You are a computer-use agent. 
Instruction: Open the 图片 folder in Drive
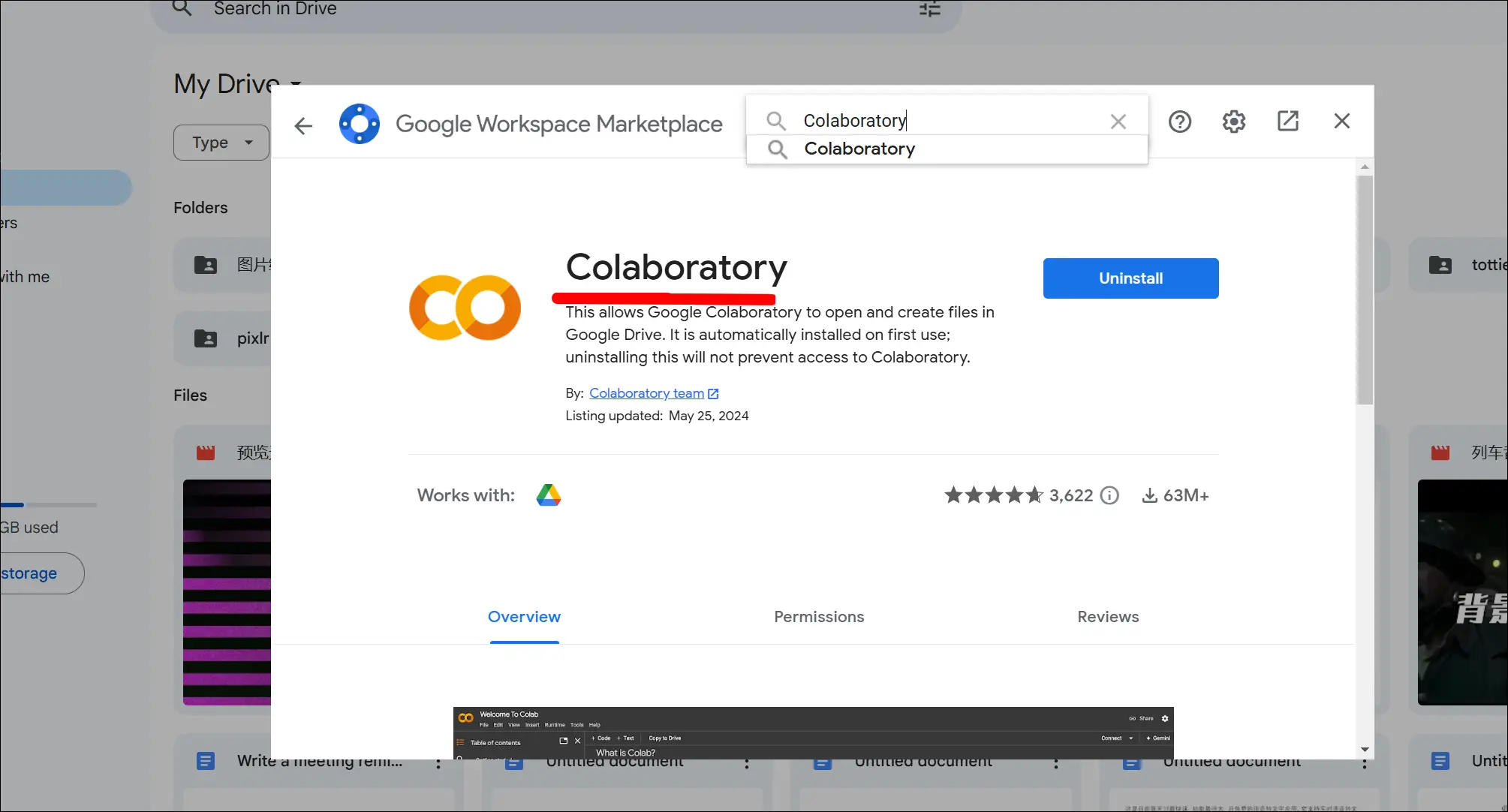tap(223, 265)
